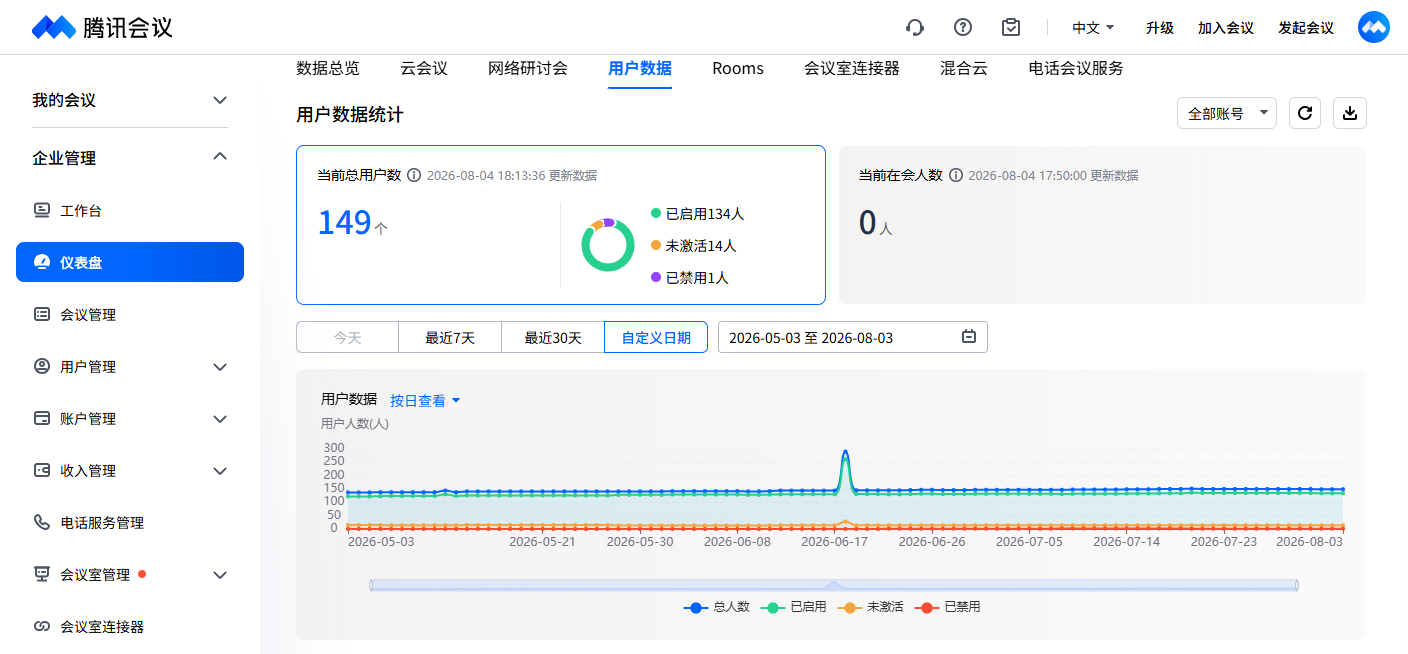Screen dimensions: 1408x654
Task: Click the 未激活14人 legend text
Action: [701, 246]
